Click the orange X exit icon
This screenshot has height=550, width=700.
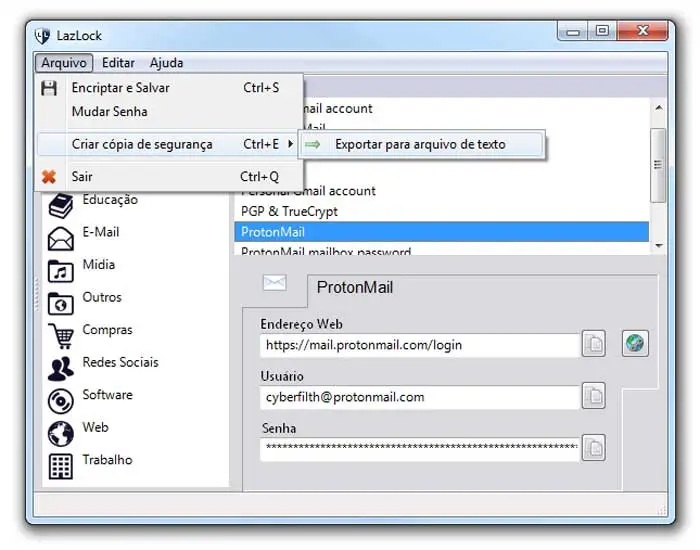click(49, 177)
